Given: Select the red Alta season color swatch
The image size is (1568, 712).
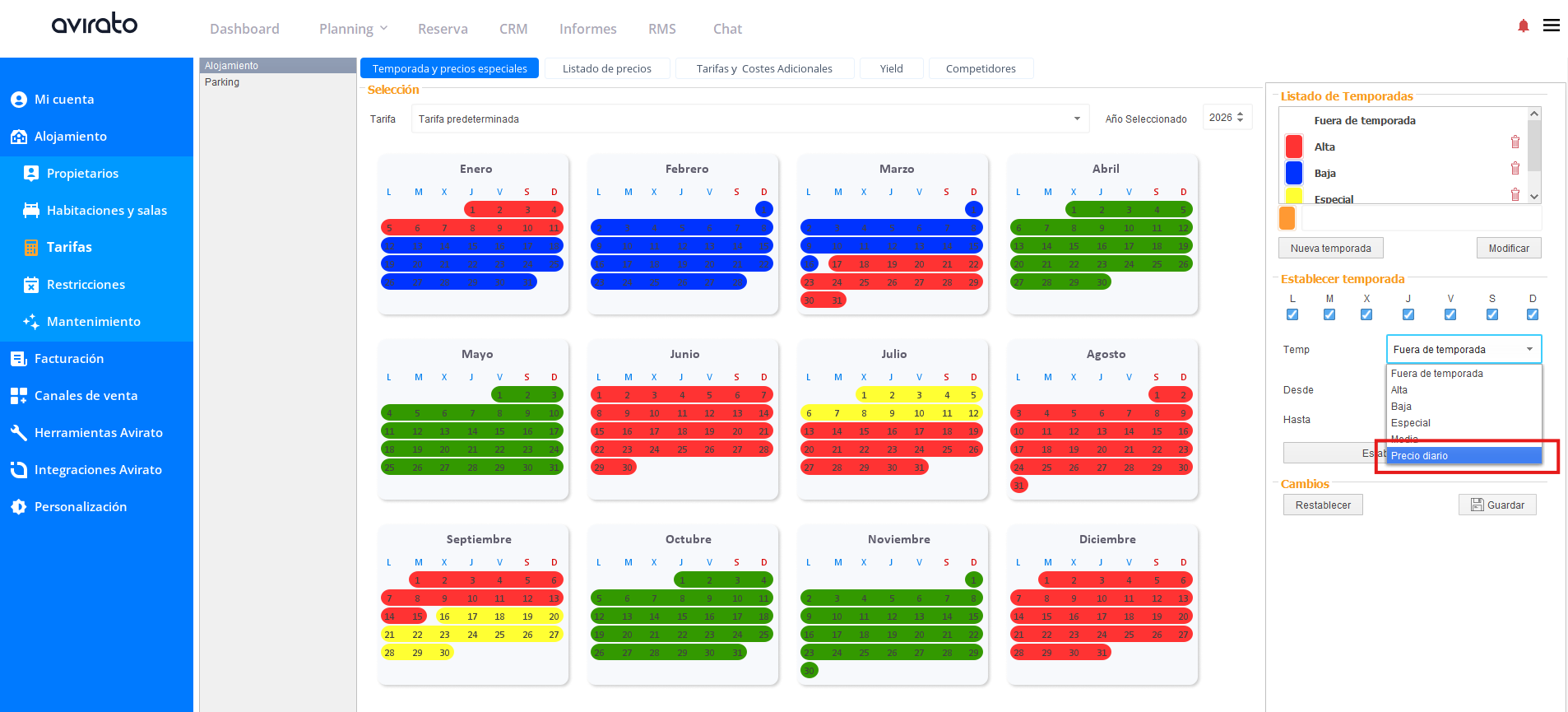Looking at the screenshot, I should 1294,147.
